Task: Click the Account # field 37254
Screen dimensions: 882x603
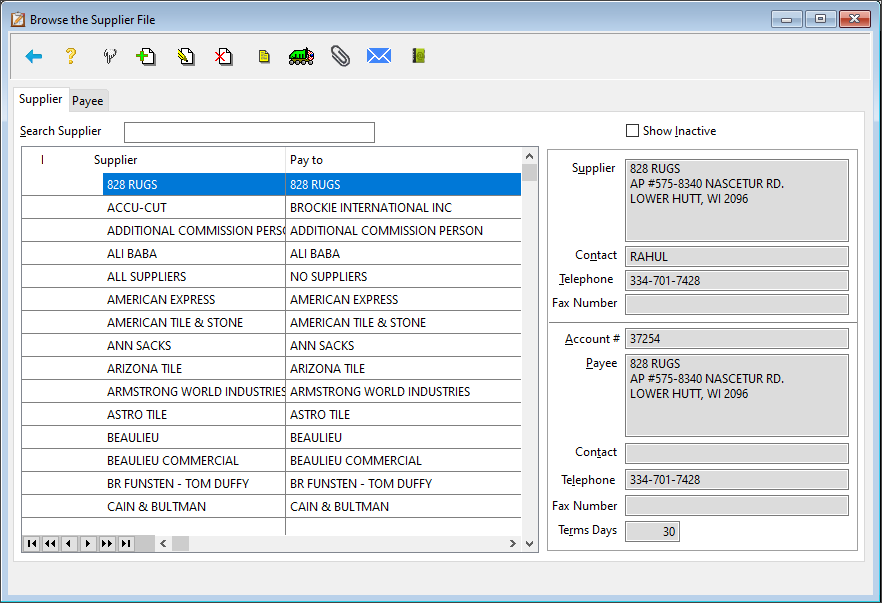Action: point(737,339)
